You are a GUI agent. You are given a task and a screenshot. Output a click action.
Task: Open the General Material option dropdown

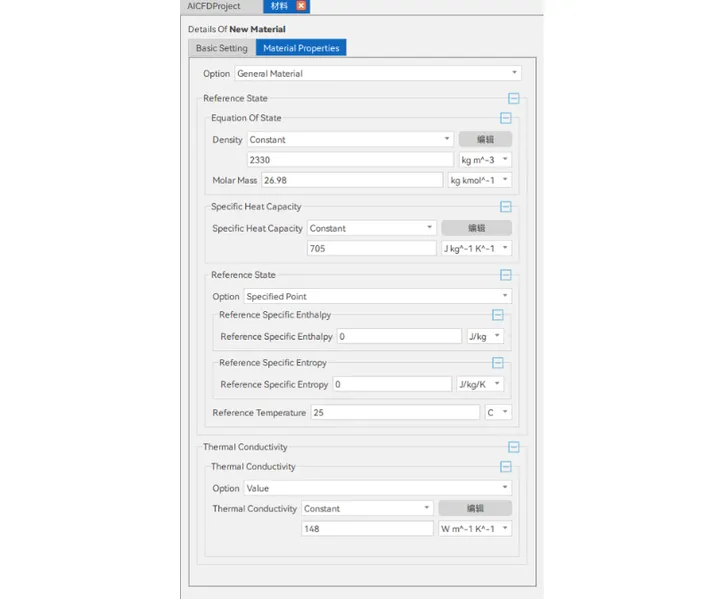[x=378, y=73]
